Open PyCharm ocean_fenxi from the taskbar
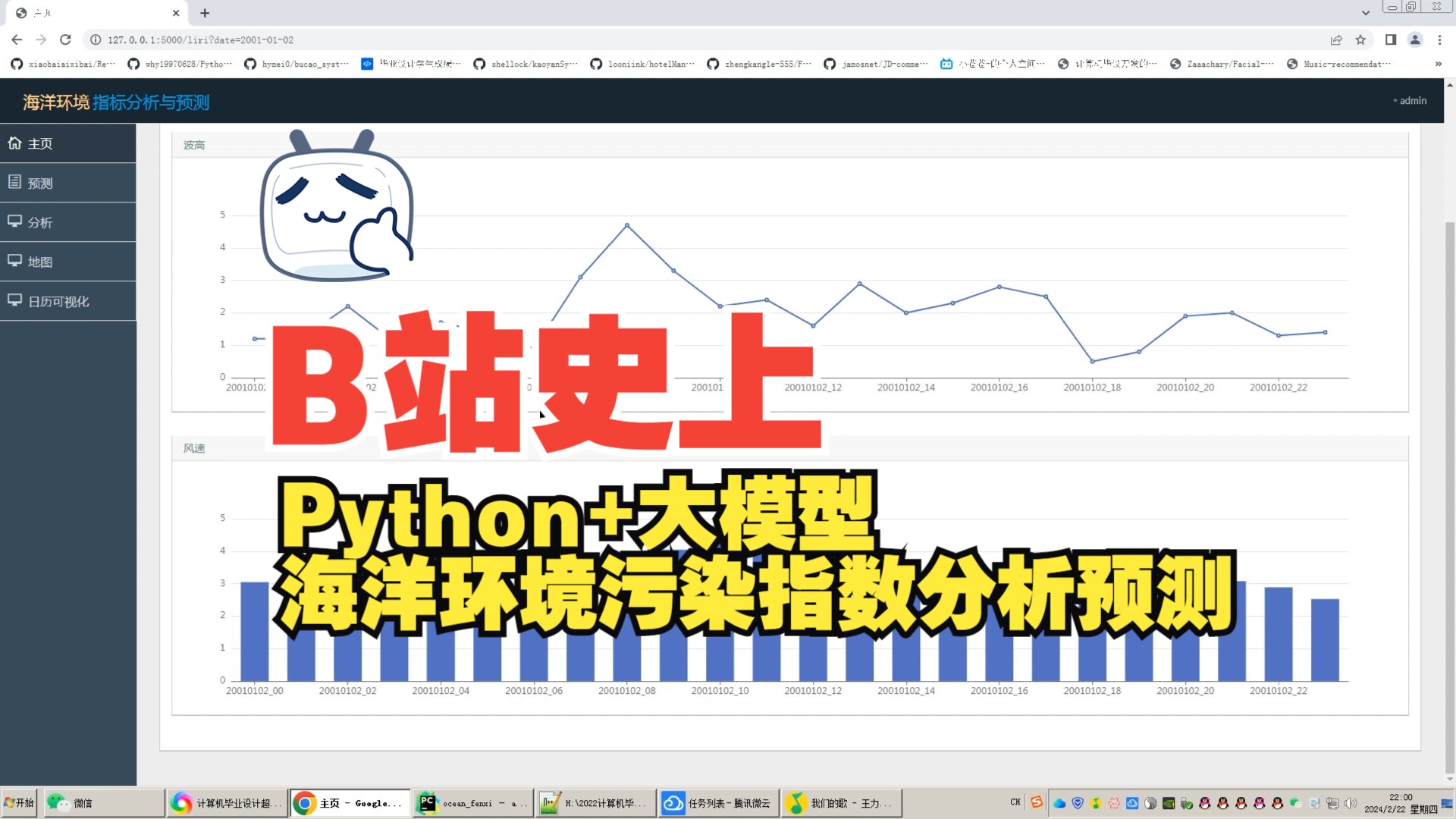Image resolution: width=1456 pixels, height=819 pixels. (472, 802)
